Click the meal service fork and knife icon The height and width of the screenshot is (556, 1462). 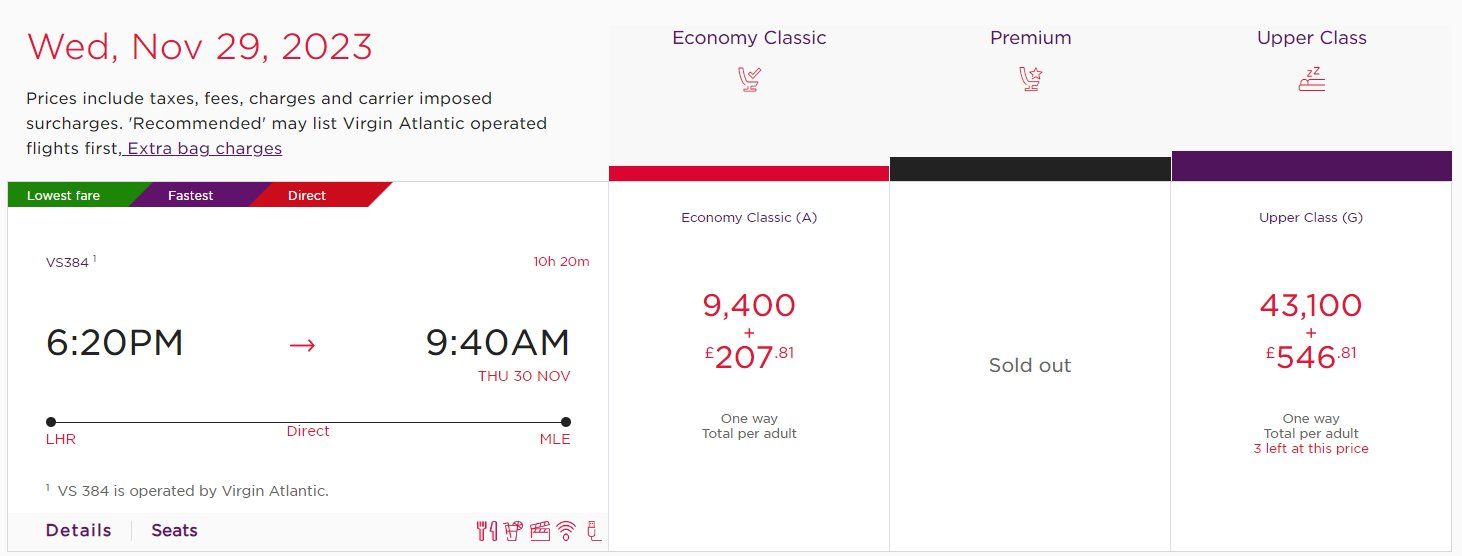click(x=486, y=531)
